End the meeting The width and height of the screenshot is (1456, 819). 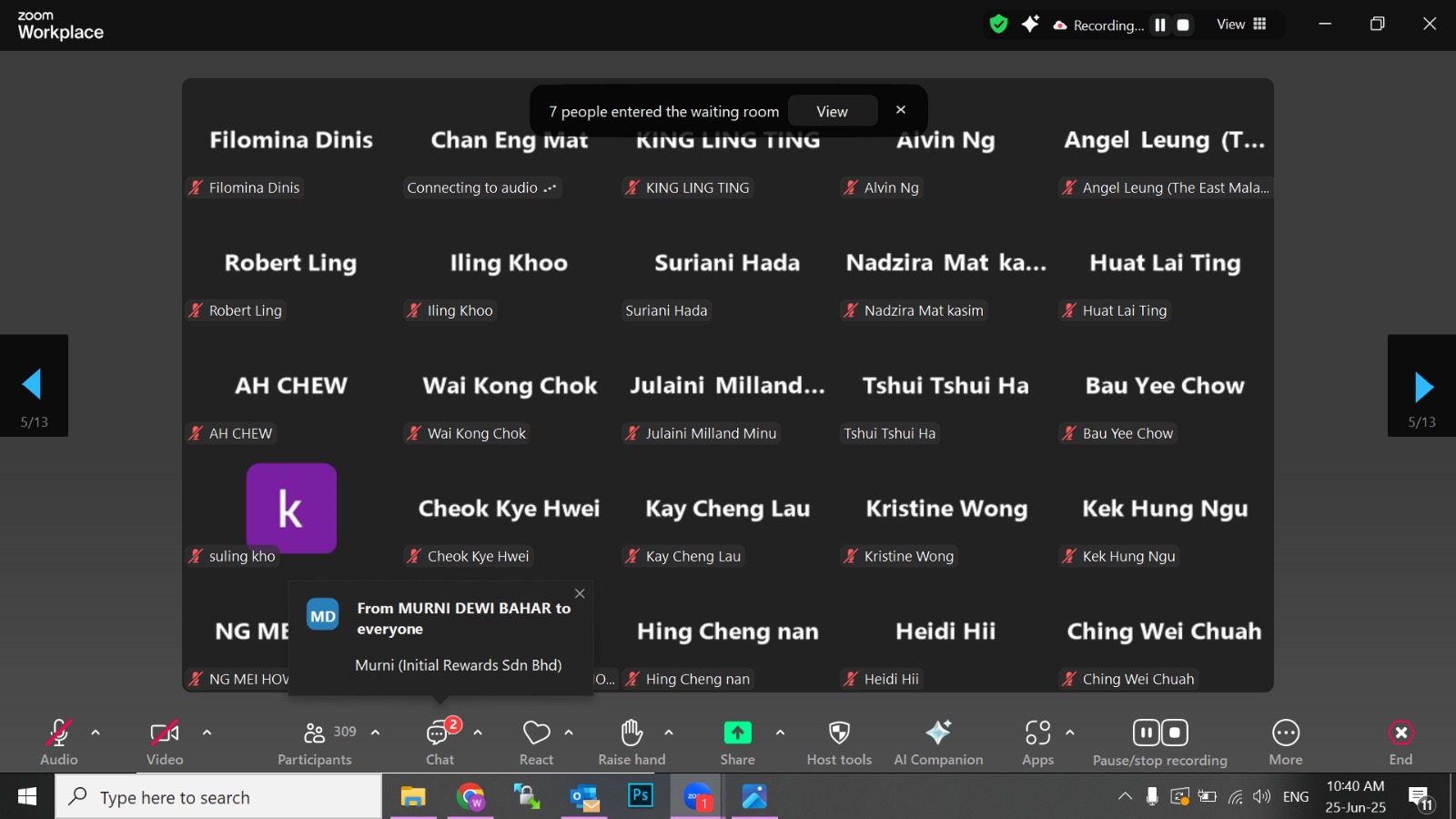(1401, 743)
